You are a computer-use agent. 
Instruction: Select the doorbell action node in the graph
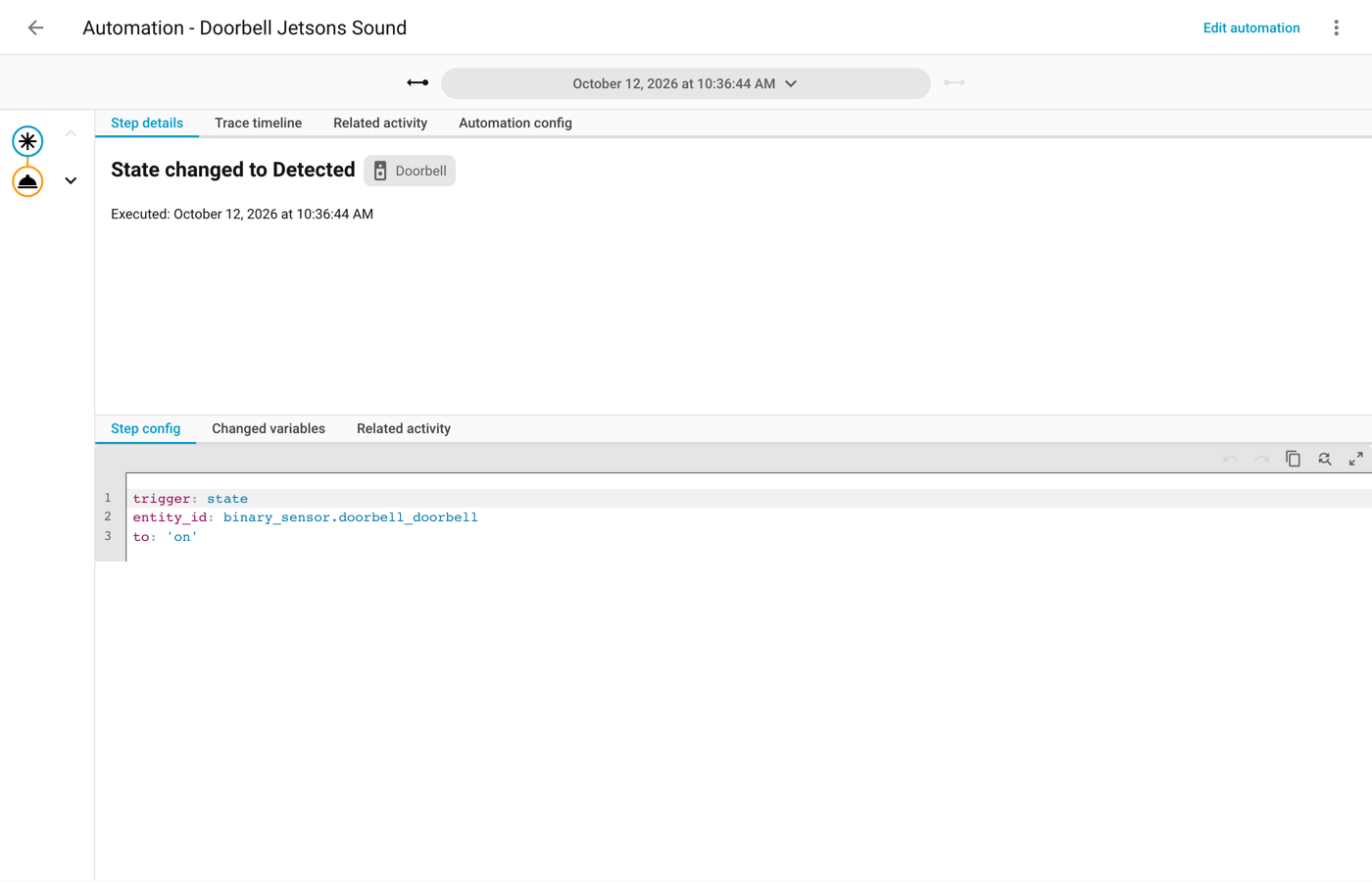coord(27,181)
